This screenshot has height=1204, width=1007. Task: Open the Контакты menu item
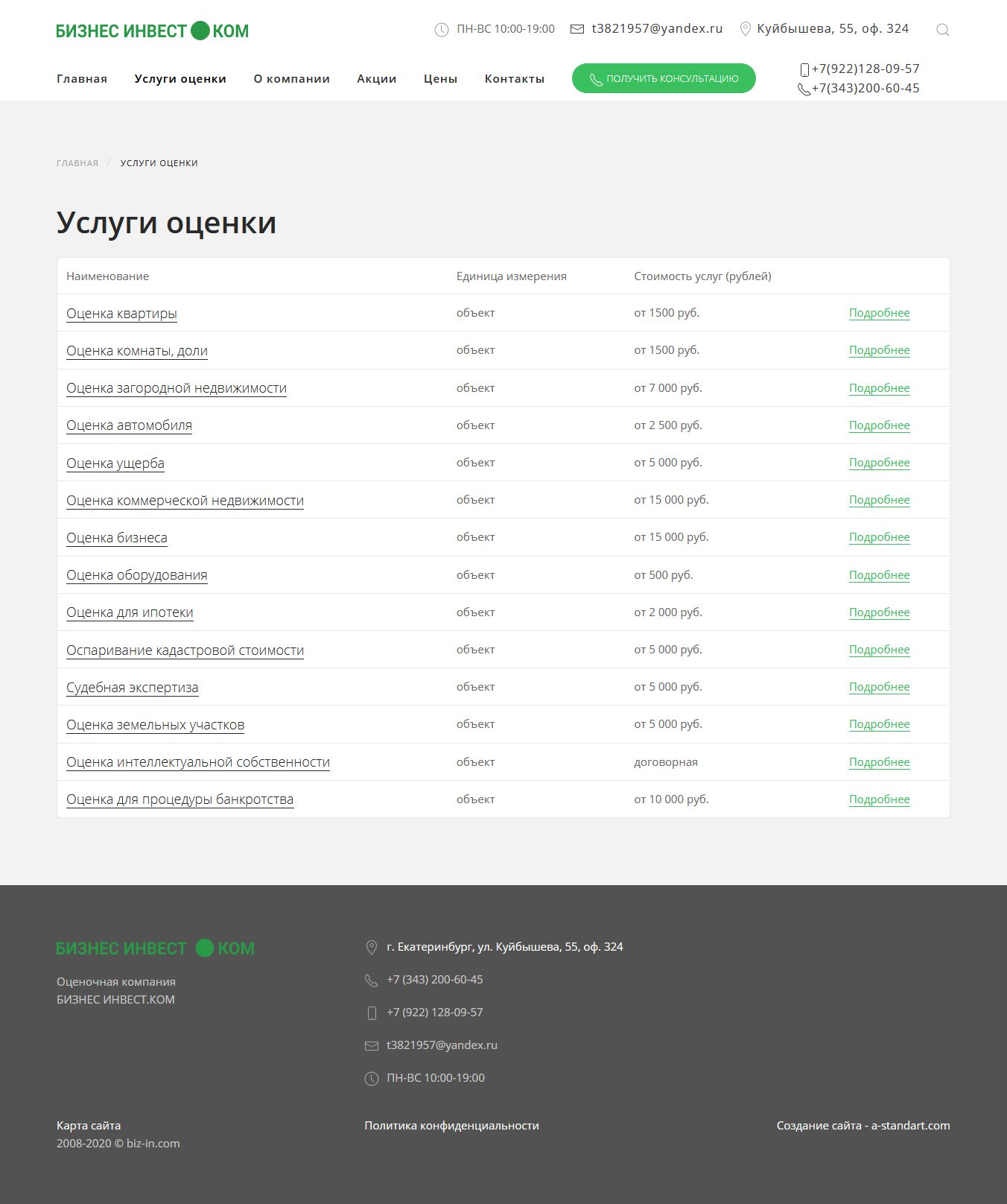pyautogui.click(x=515, y=79)
